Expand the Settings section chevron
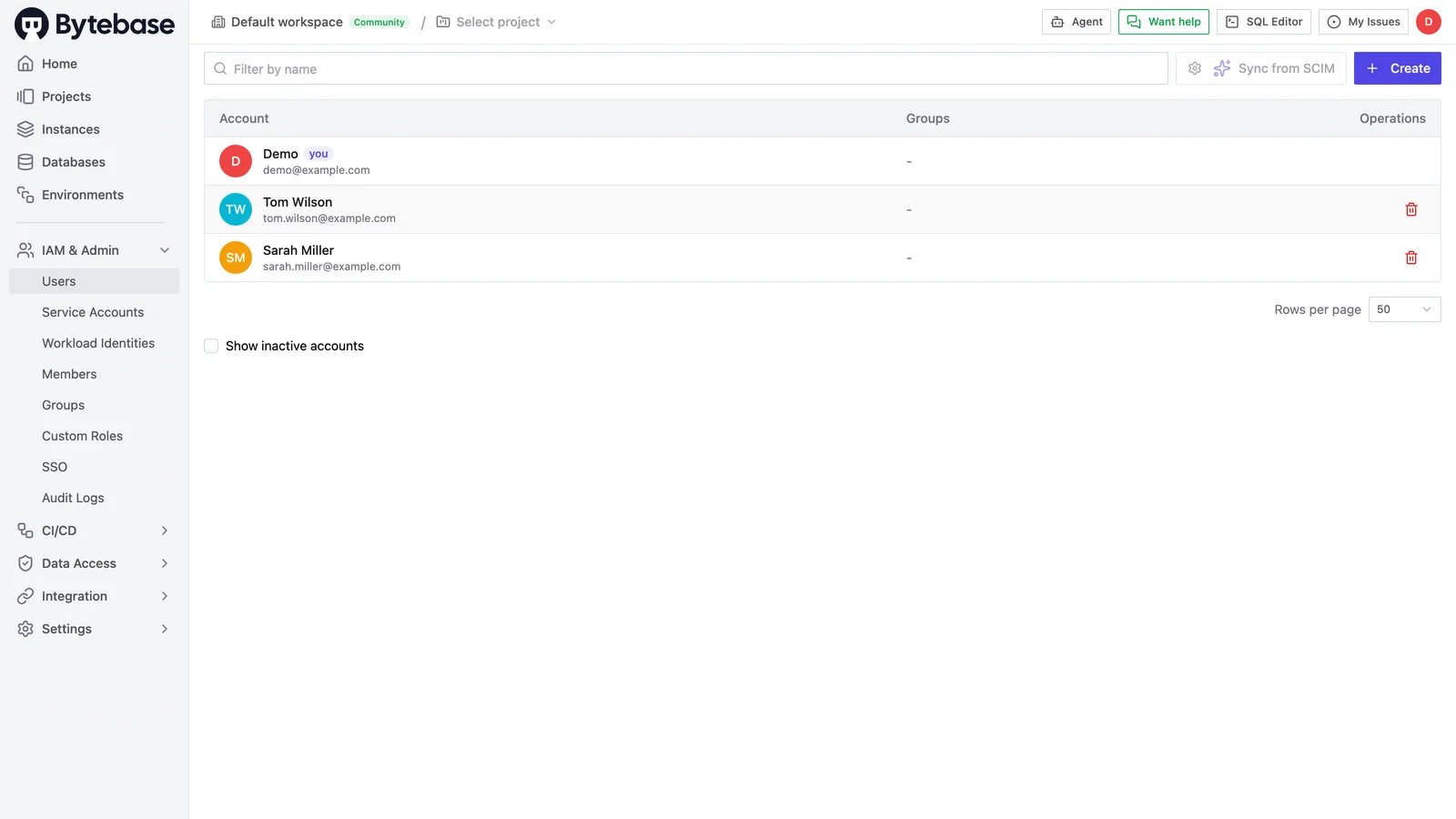Screen dimensions: 1456x819 click(165, 629)
